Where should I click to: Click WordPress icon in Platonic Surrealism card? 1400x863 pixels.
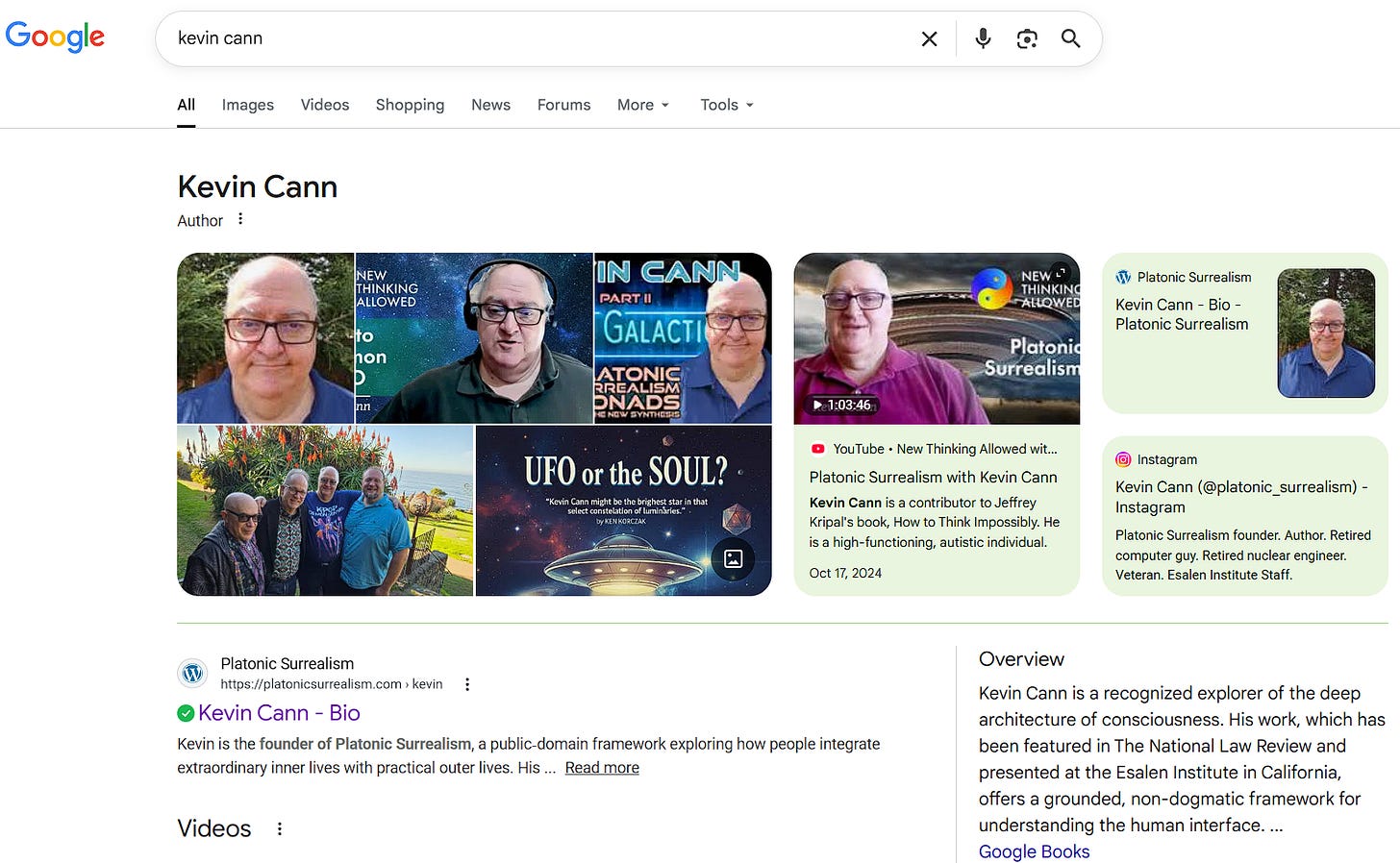click(x=1123, y=277)
